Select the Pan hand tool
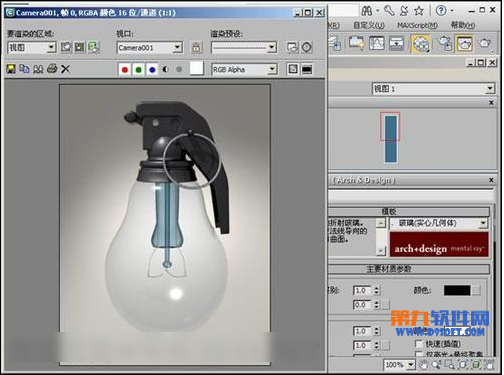504x375 pixels. pos(424,365)
